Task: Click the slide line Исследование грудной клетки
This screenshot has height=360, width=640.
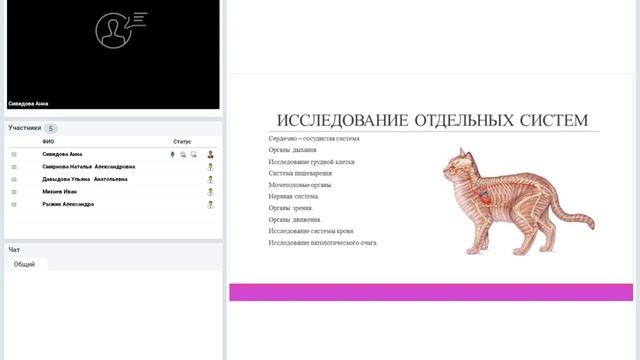Action: tap(311, 162)
